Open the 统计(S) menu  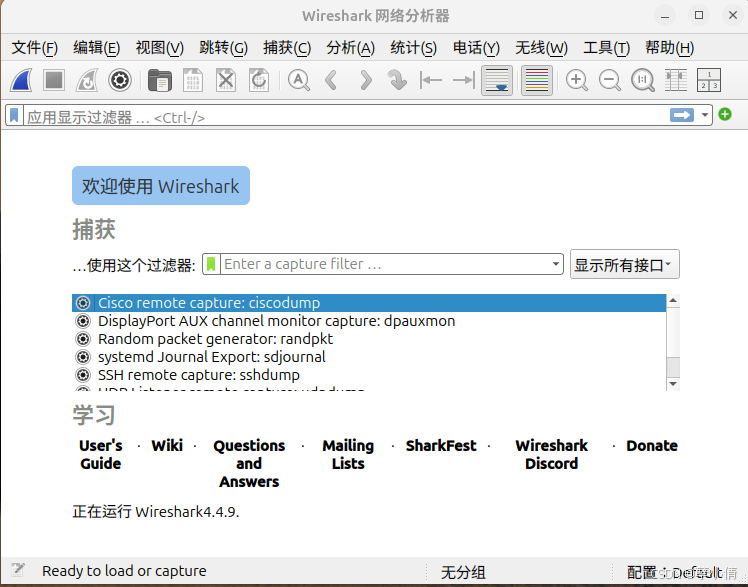[413, 48]
